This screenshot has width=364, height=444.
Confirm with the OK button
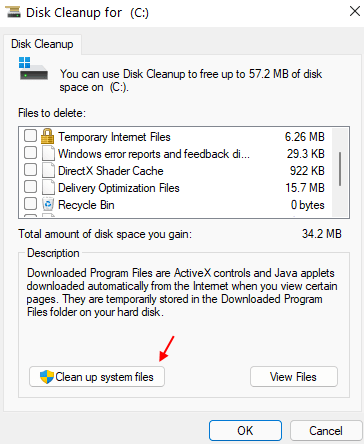pyautogui.click(x=245, y=431)
